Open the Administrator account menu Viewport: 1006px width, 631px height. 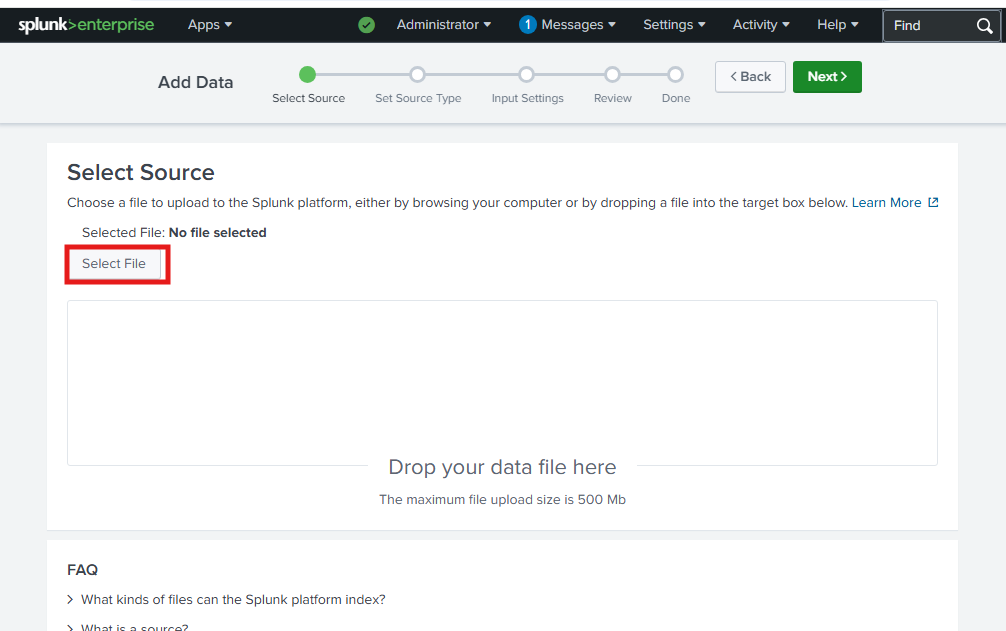point(443,25)
